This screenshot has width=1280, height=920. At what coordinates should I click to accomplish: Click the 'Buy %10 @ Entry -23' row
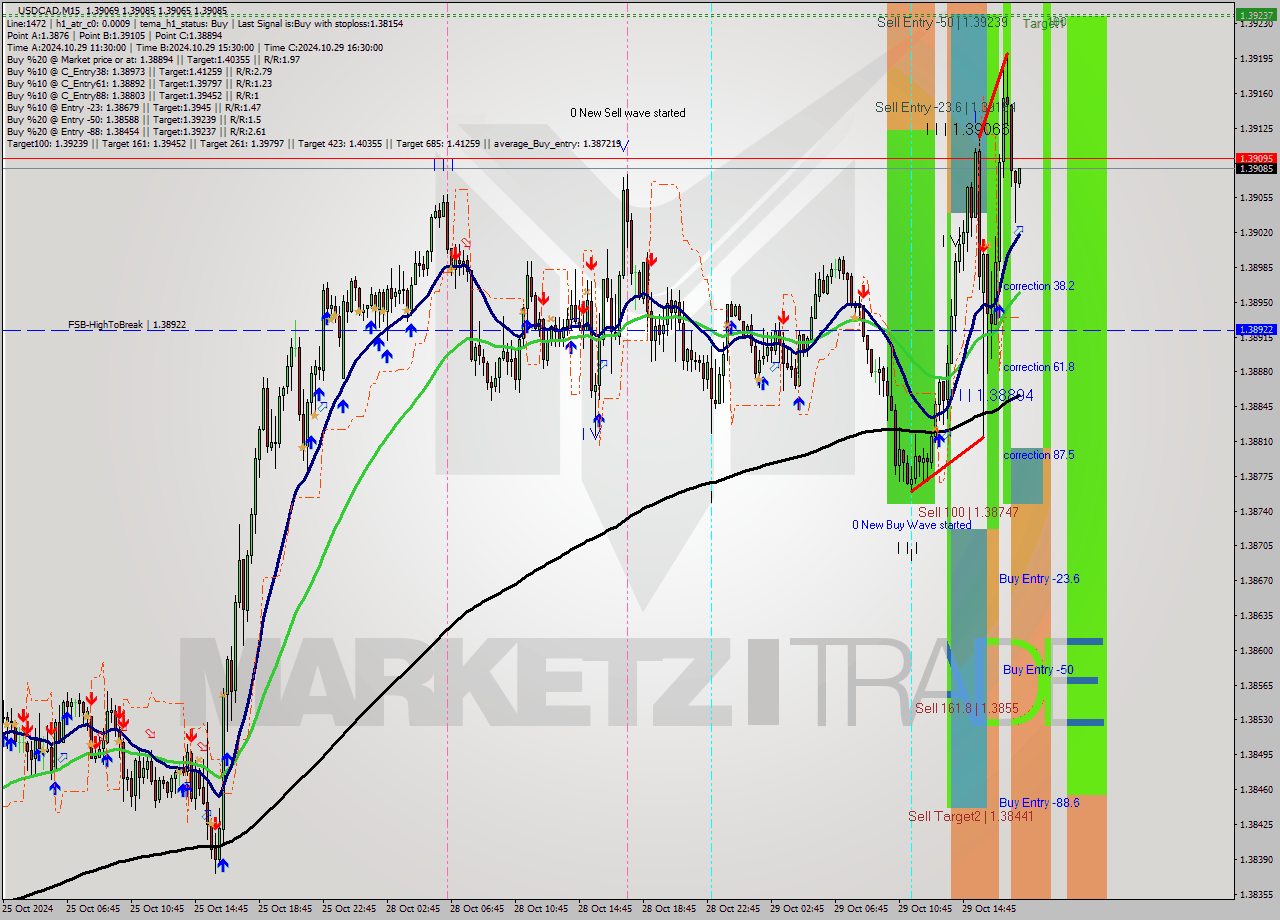[134, 107]
